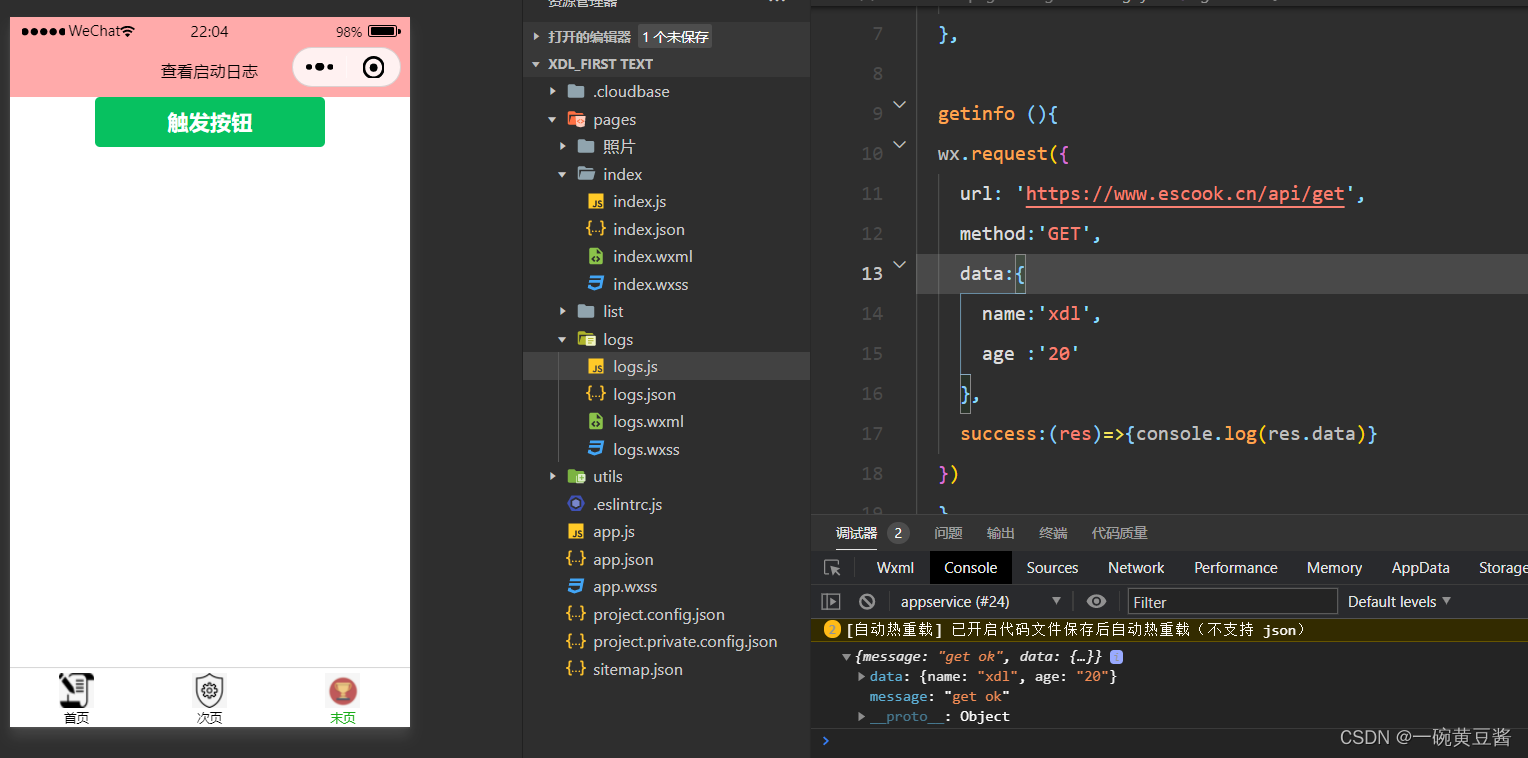
Task: Open the appservice (#24) context dropdown
Action: pos(980,601)
